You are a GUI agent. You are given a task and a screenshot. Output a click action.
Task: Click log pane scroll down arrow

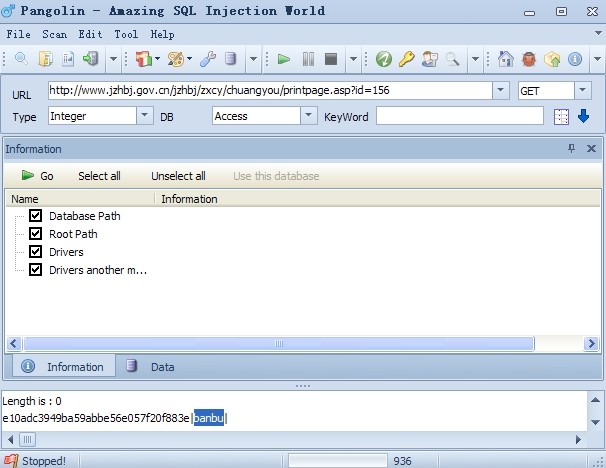point(595,422)
